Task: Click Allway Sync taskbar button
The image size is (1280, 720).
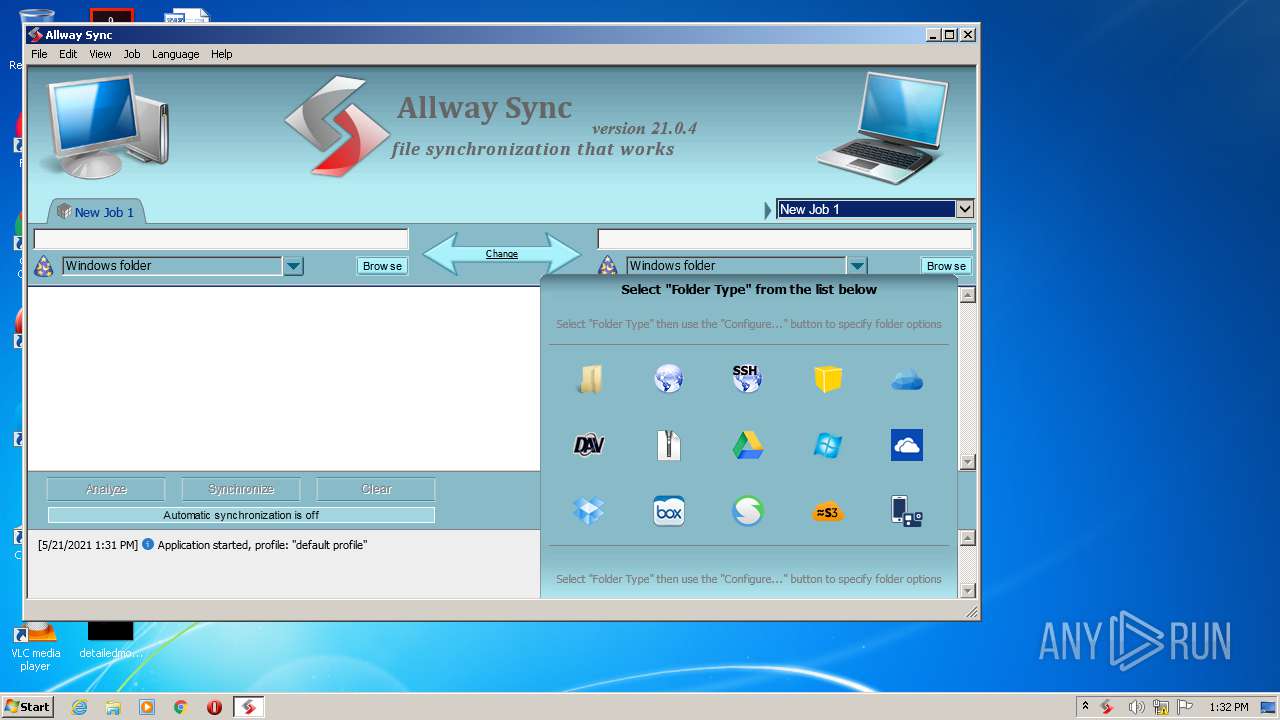Action: (x=249, y=707)
